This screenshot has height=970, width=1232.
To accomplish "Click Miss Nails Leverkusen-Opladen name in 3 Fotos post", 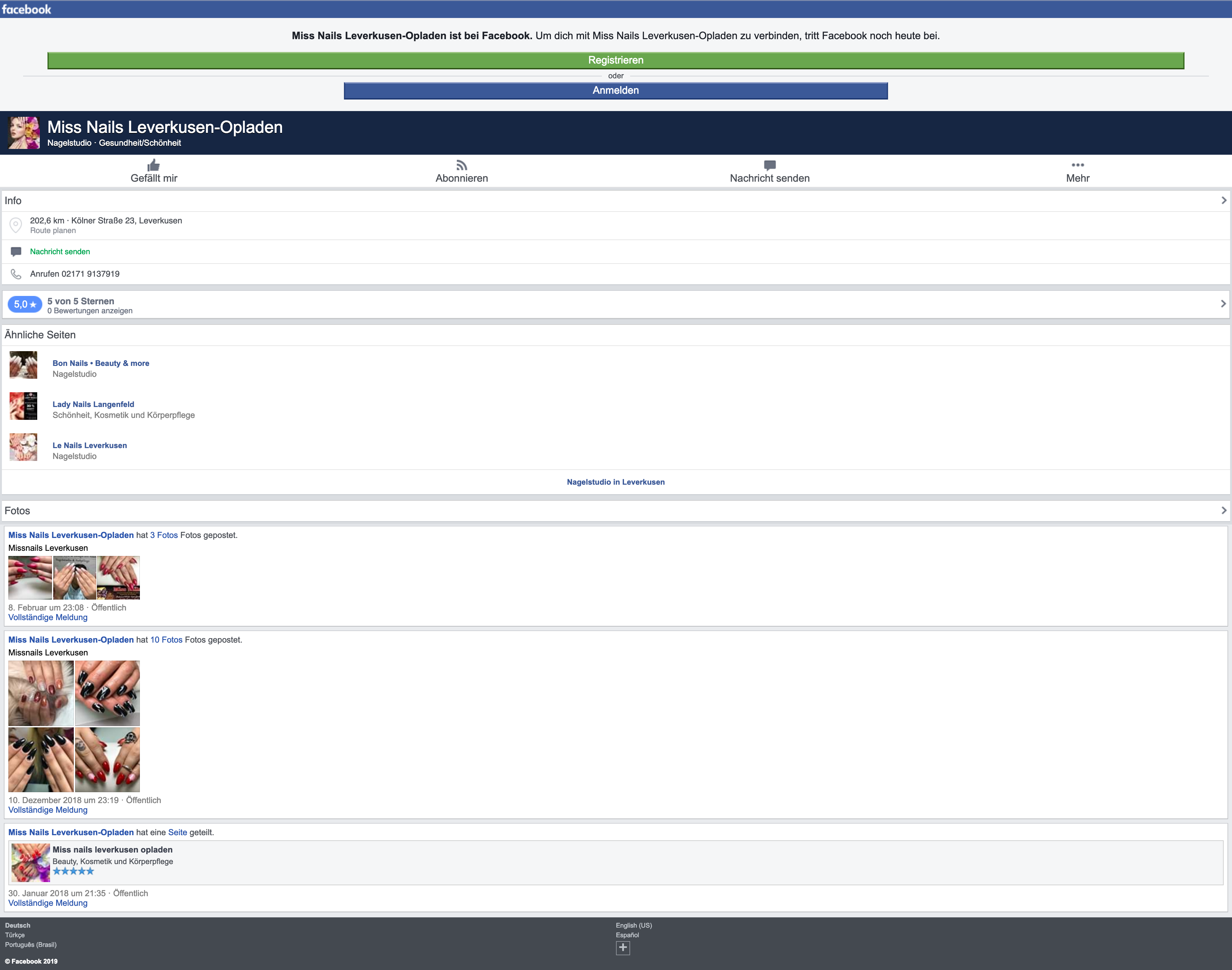I will [x=71, y=535].
